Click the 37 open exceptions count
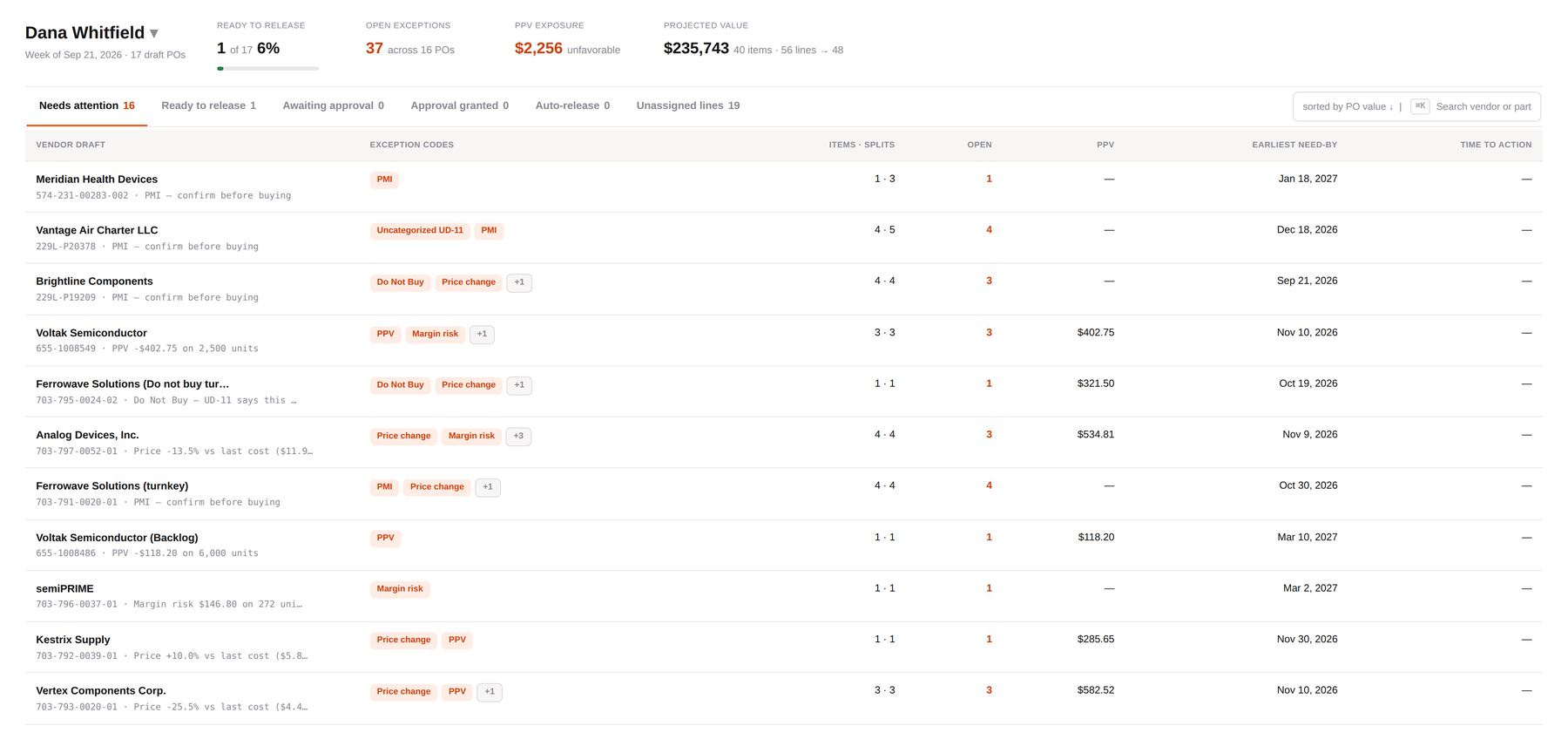 375,49
